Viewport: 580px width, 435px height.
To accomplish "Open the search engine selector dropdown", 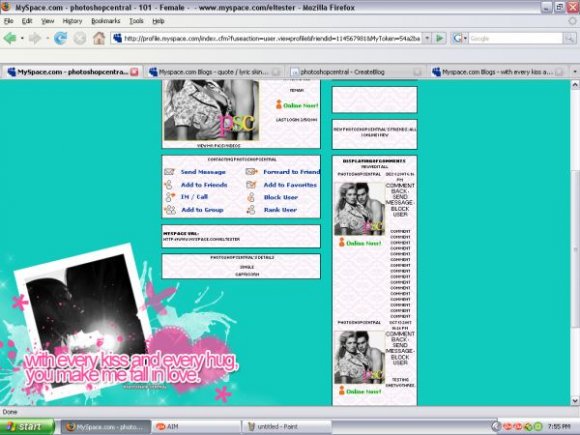I will (465, 38).
